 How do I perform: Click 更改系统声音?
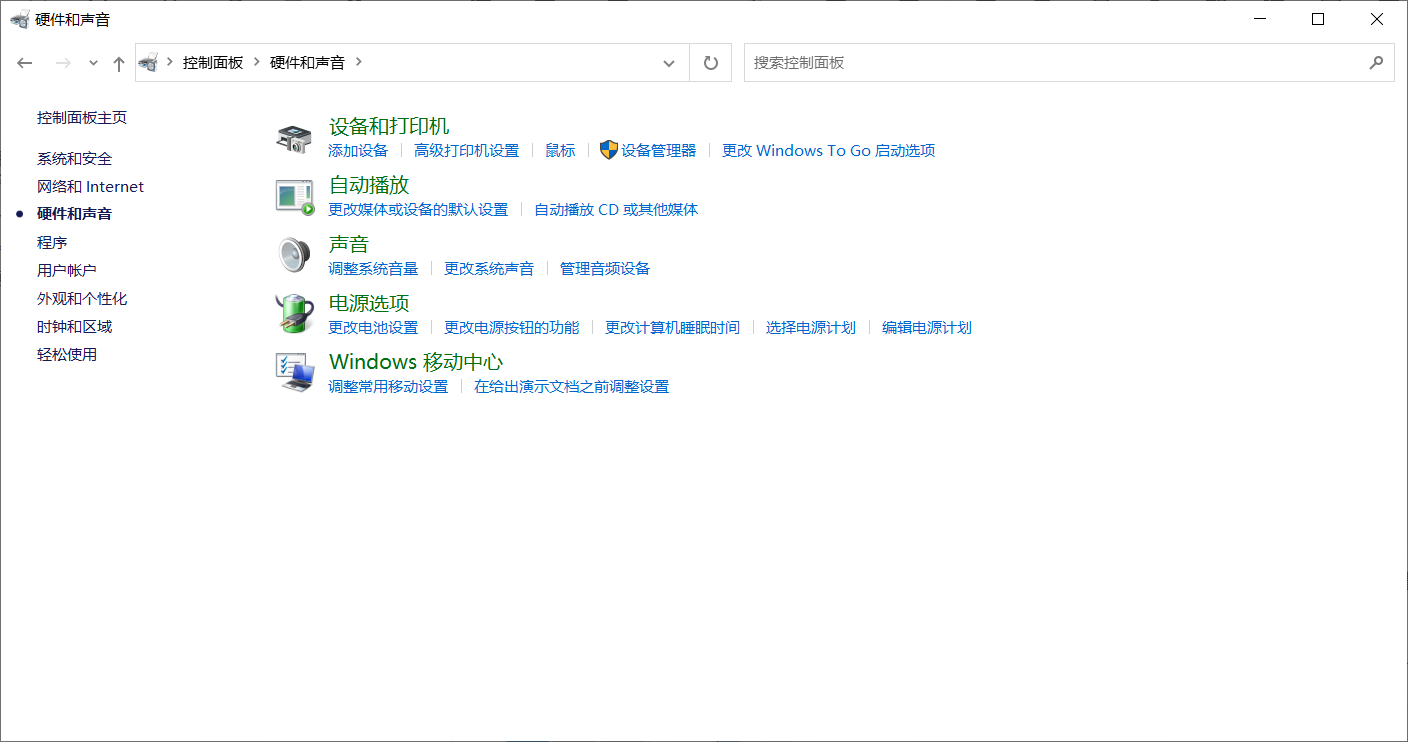[x=489, y=269]
